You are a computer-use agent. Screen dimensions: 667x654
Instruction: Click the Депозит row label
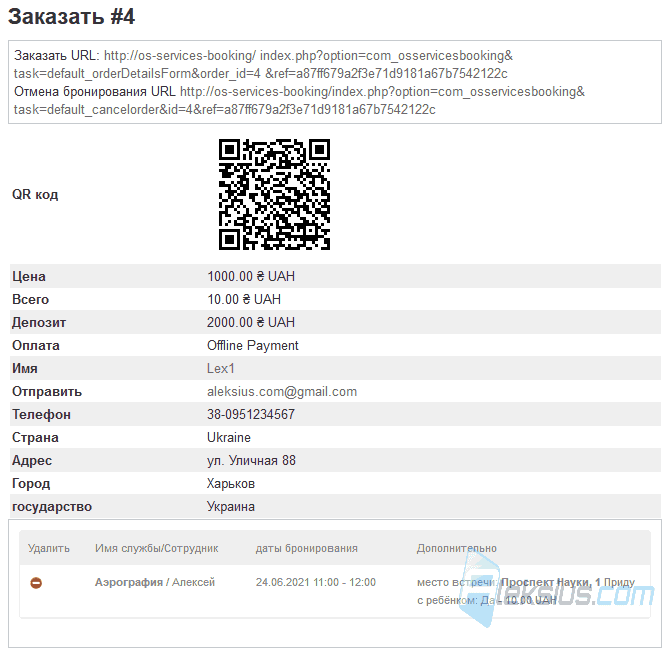coord(39,323)
